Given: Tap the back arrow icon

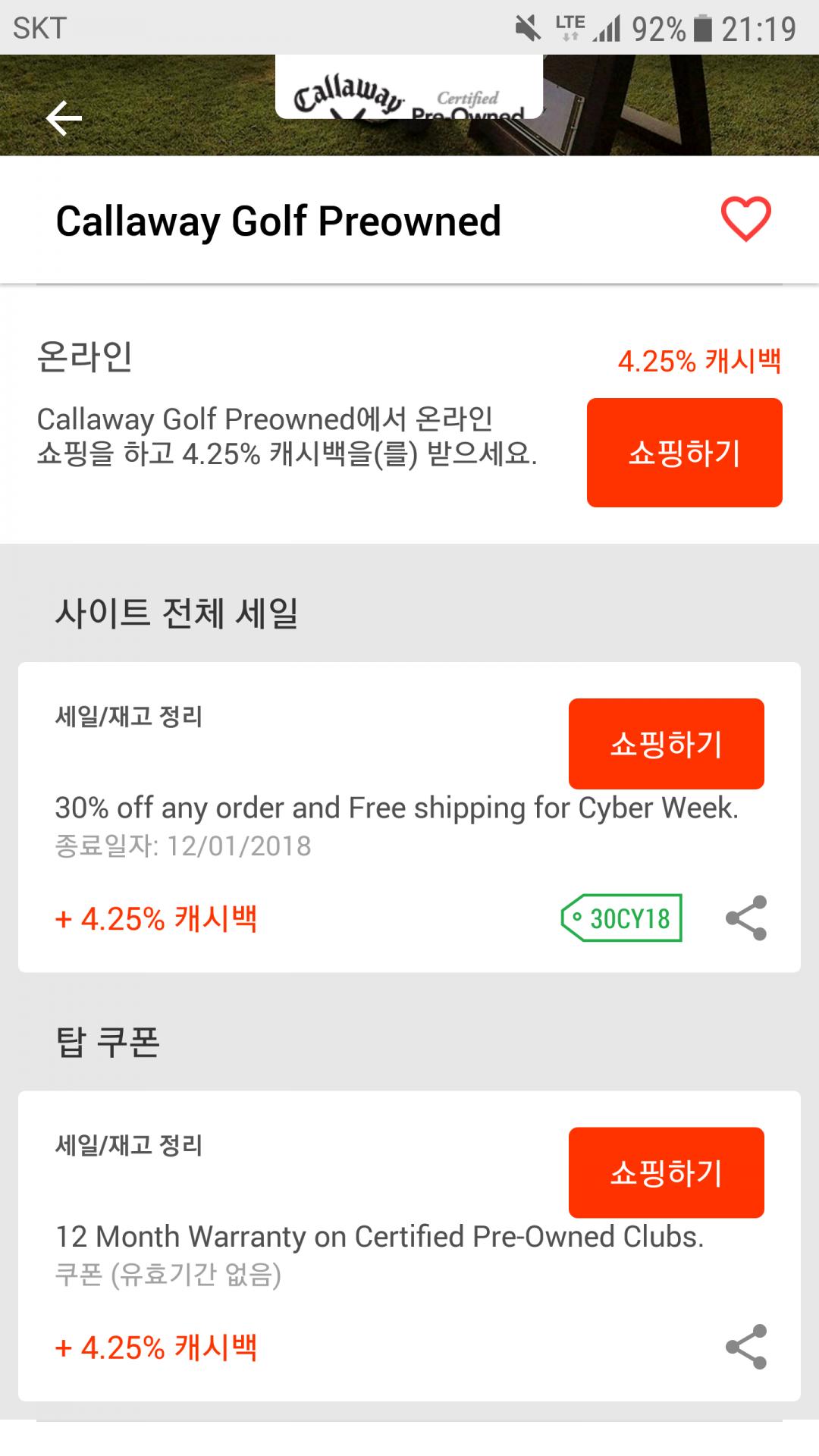Looking at the screenshot, I should pyautogui.click(x=64, y=118).
